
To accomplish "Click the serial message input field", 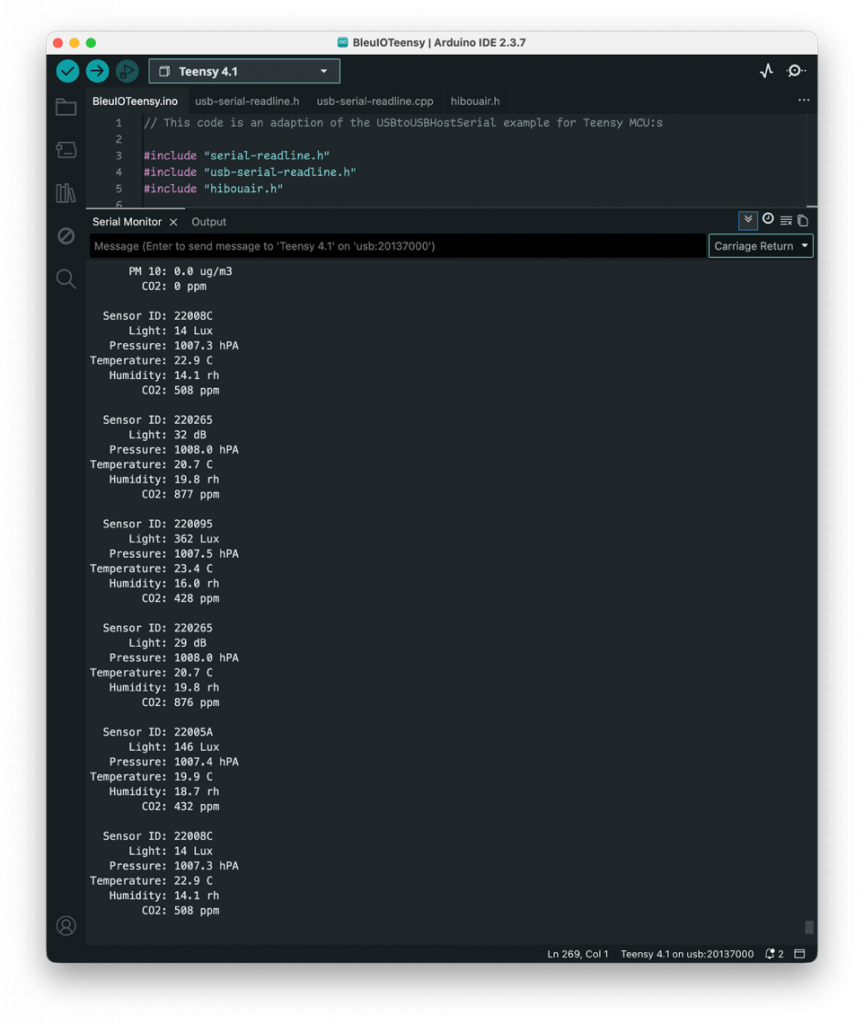I will [397, 246].
